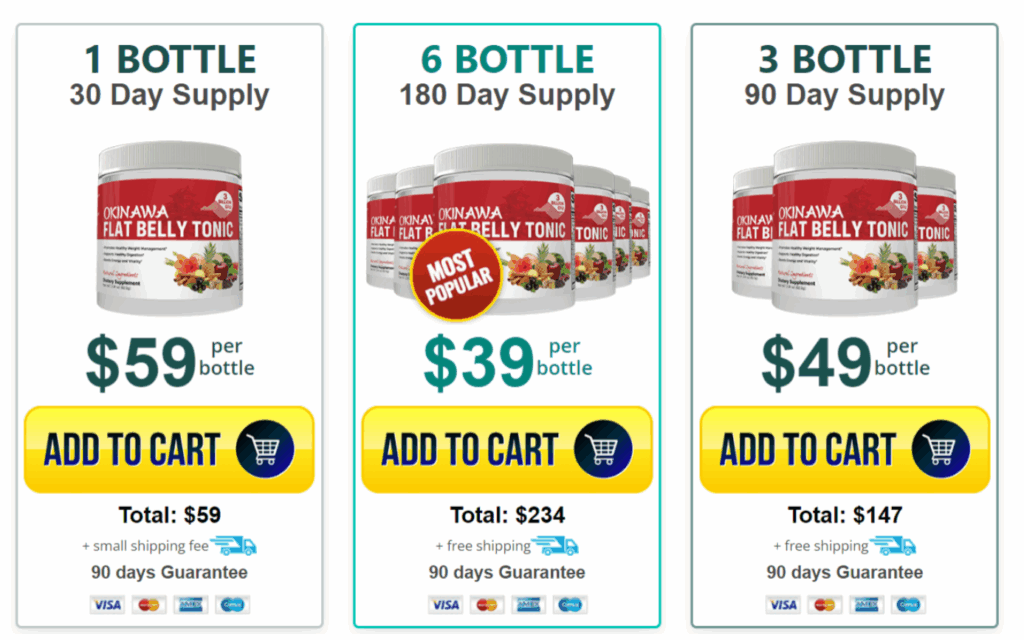1024x640 pixels.
Task: Add the 1 bottle package to cart
Action: click(x=169, y=449)
